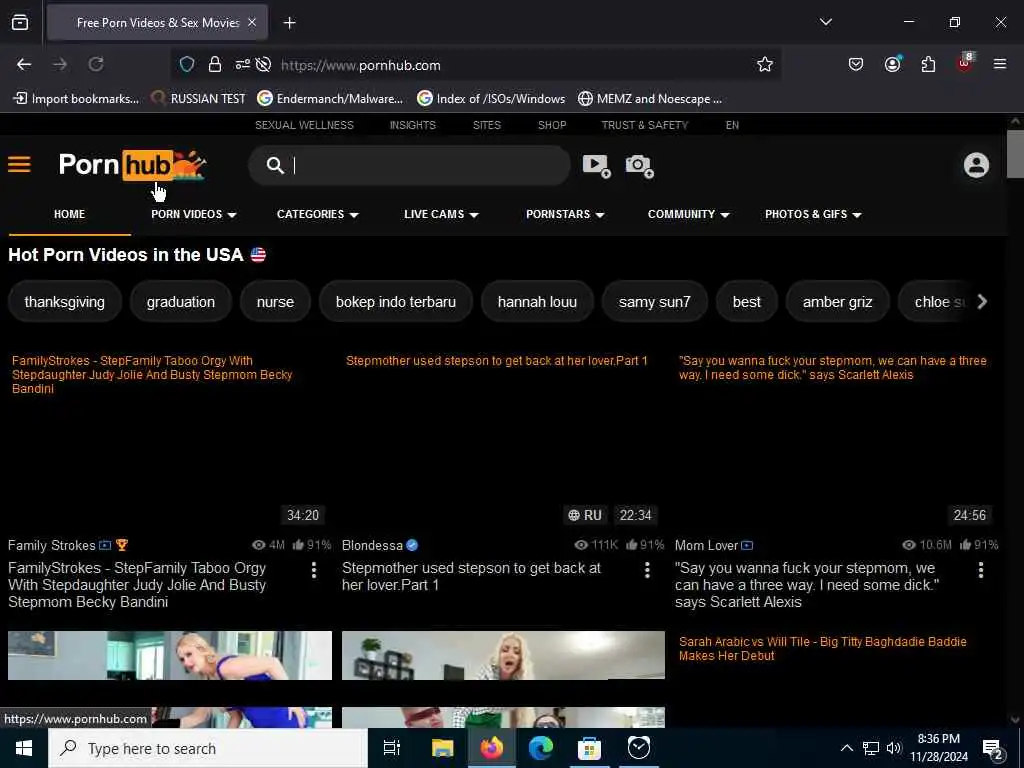The height and width of the screenshot is (768, 1024).
Task: Reload the current page
Action: pyautogui.click(x=96, y=65)
